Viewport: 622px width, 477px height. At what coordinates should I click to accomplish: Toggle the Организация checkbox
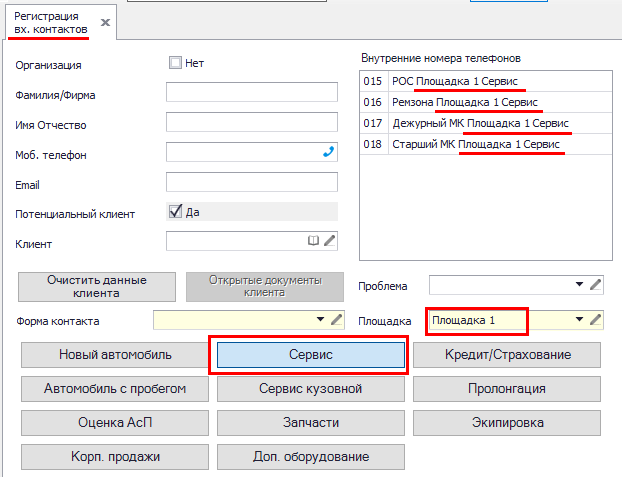pos(176,63)
